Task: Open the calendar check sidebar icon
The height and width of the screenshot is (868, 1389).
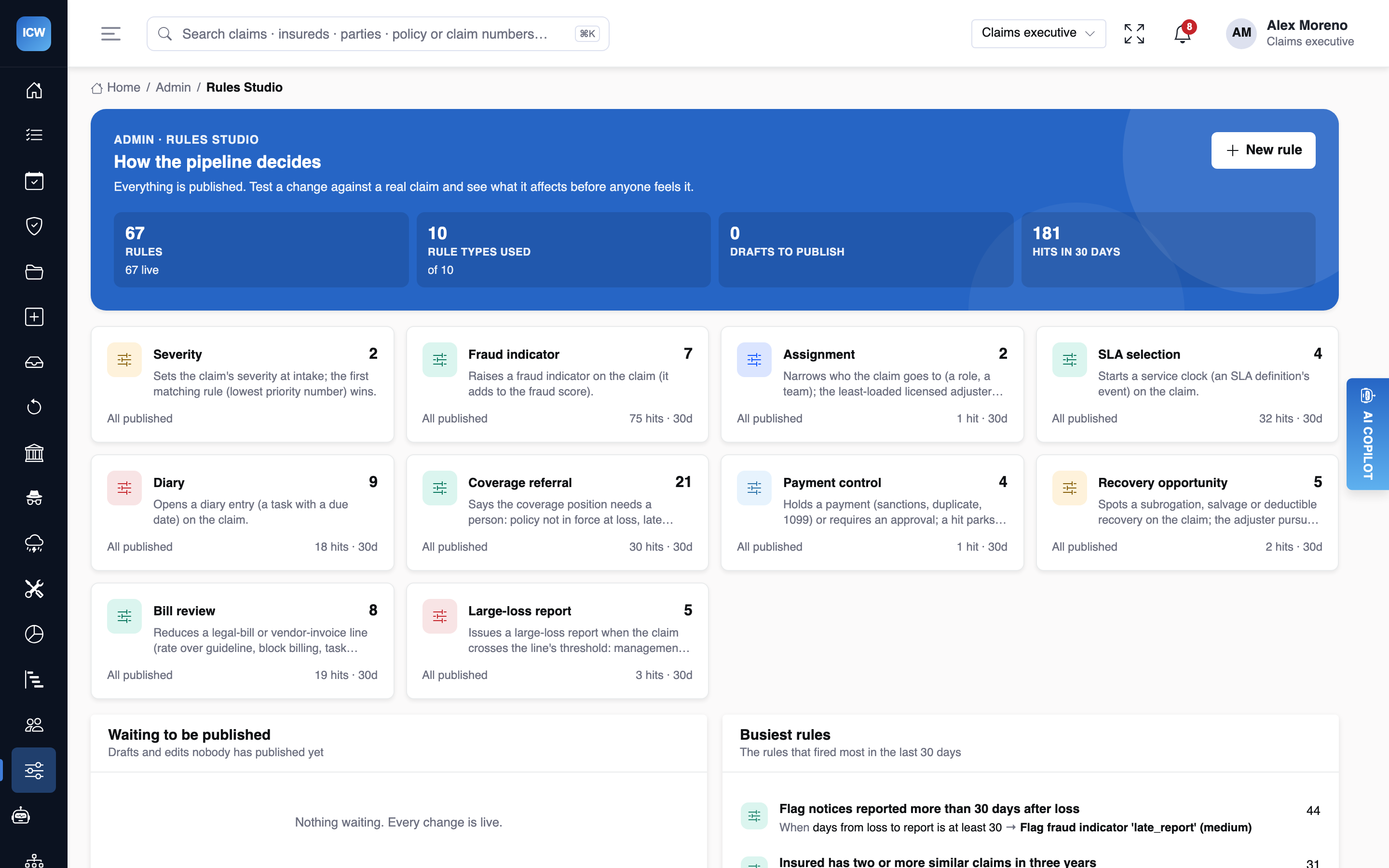Action: click(34, 181)
